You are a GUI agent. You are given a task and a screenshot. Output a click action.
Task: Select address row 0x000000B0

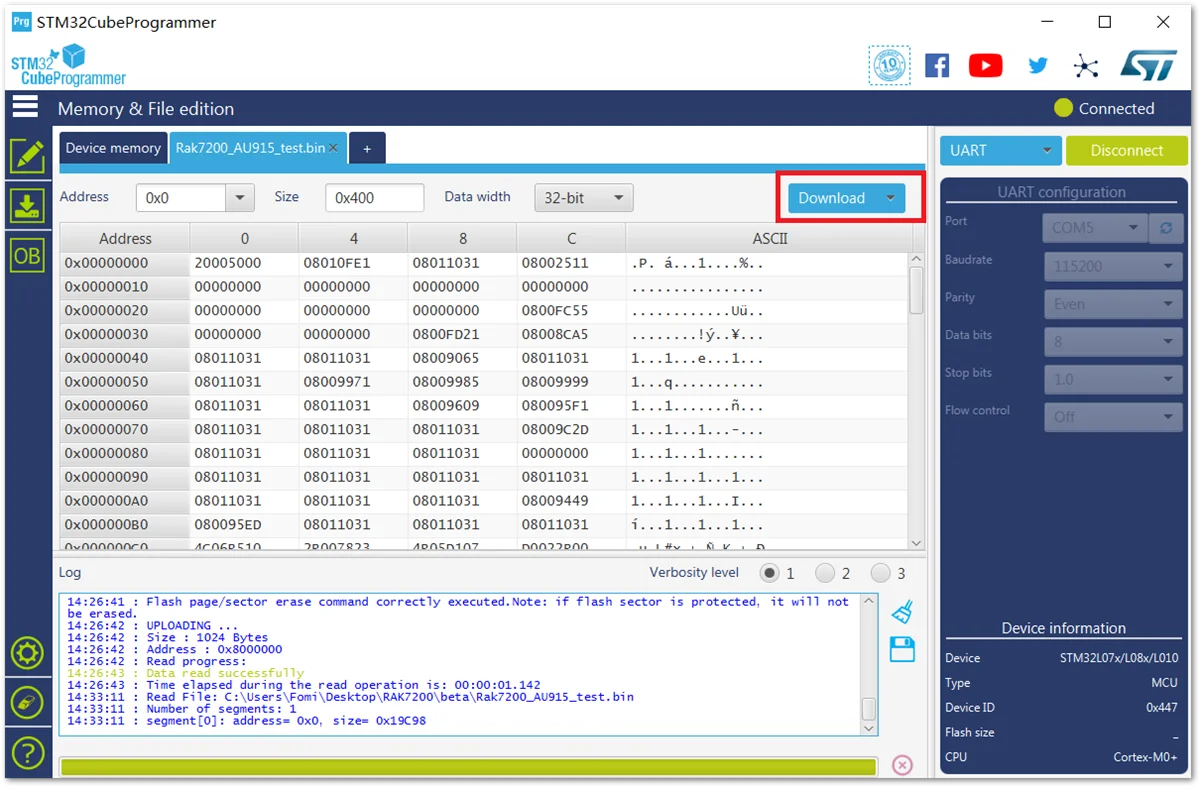[x=125, y=525]
